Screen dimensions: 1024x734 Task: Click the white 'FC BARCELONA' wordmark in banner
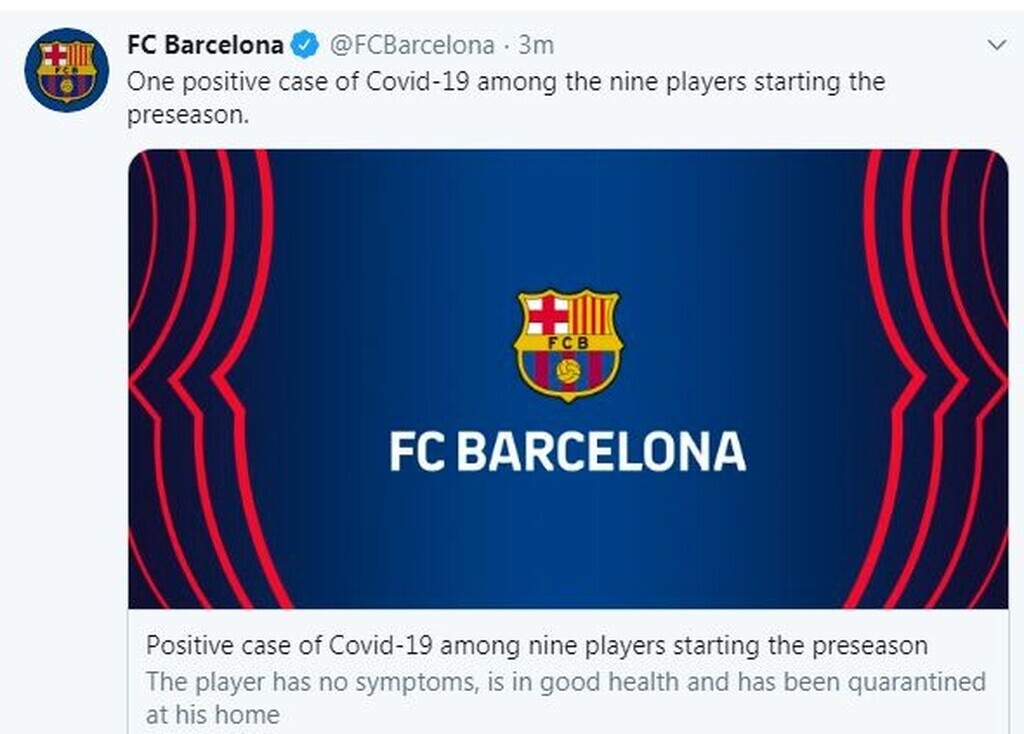(567, 452)
